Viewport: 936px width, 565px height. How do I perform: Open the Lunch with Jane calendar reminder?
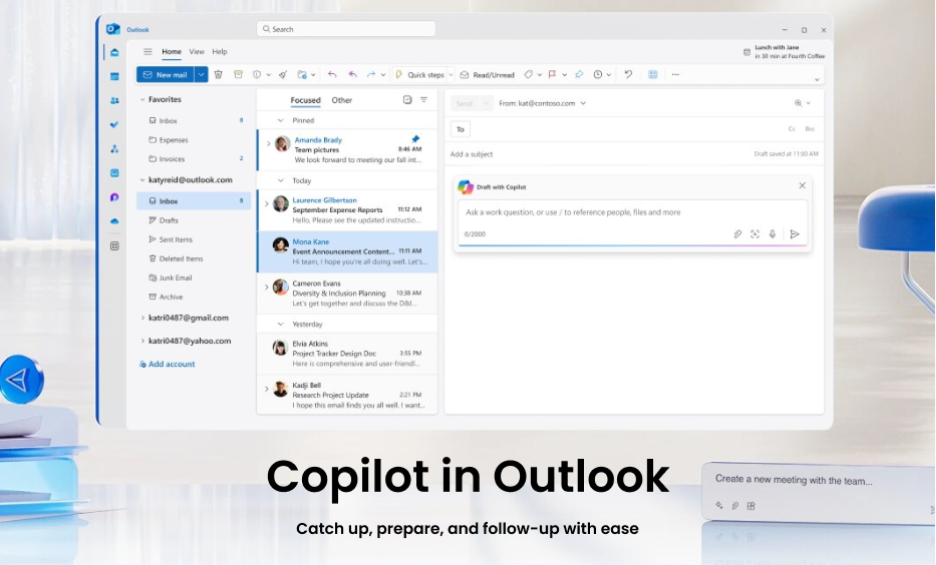(x=784, y=52)
